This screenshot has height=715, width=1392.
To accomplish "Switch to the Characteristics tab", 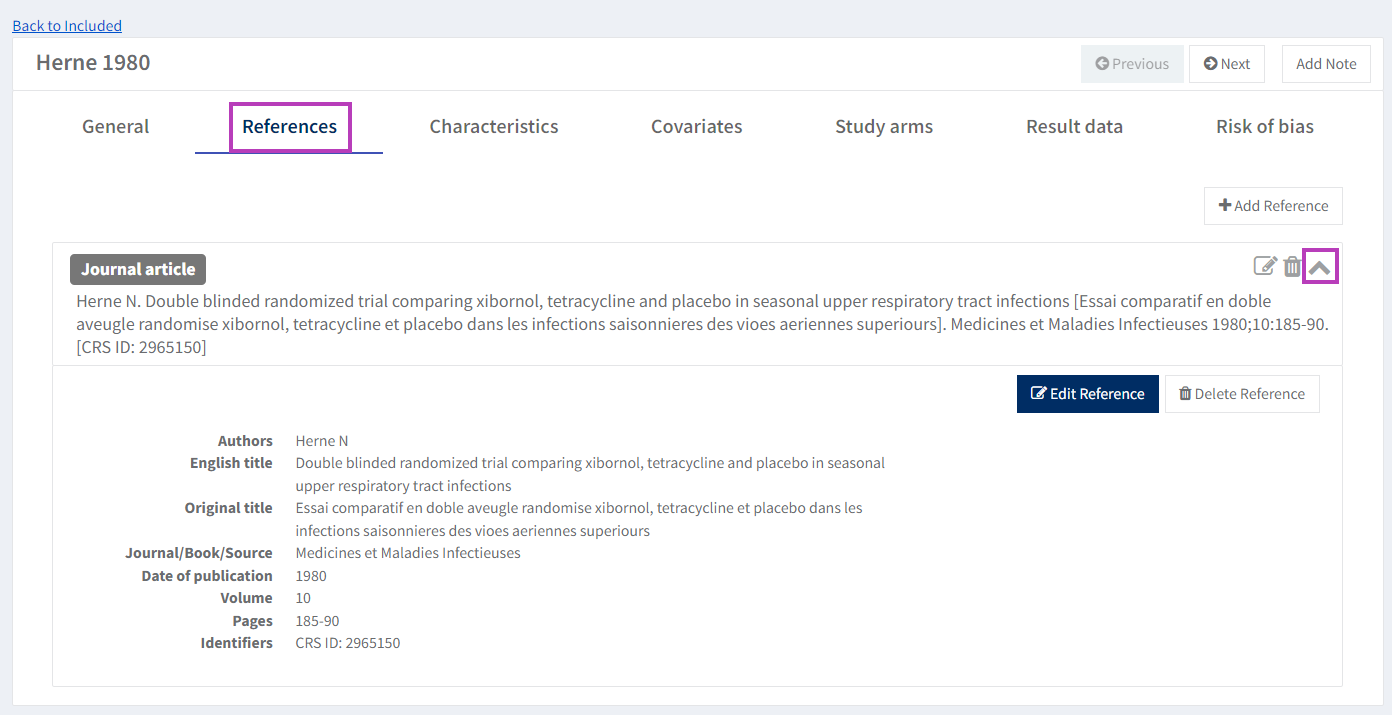I will point(494,127).
